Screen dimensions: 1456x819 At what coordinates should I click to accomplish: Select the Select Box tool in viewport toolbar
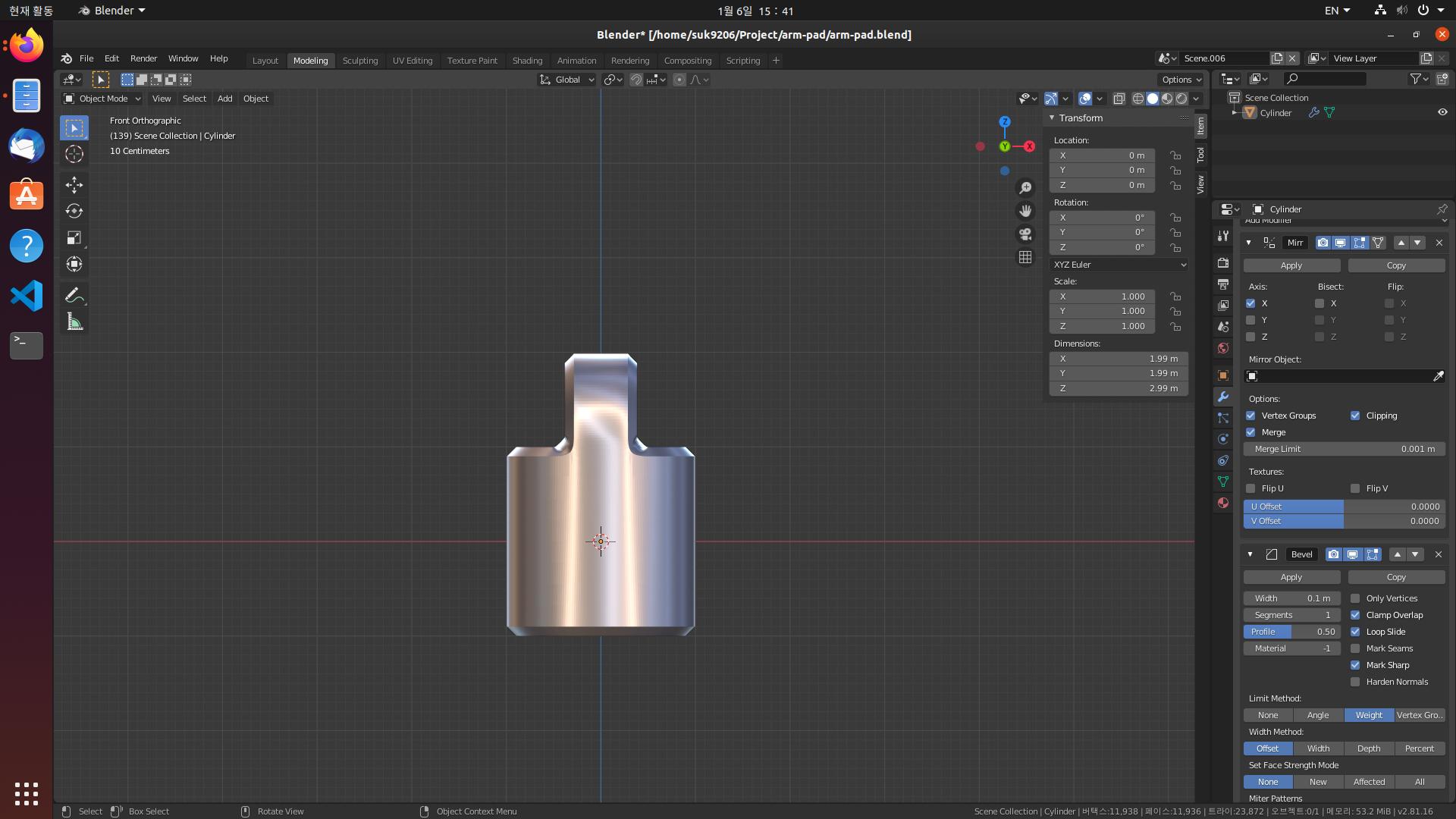click(74, 128)
